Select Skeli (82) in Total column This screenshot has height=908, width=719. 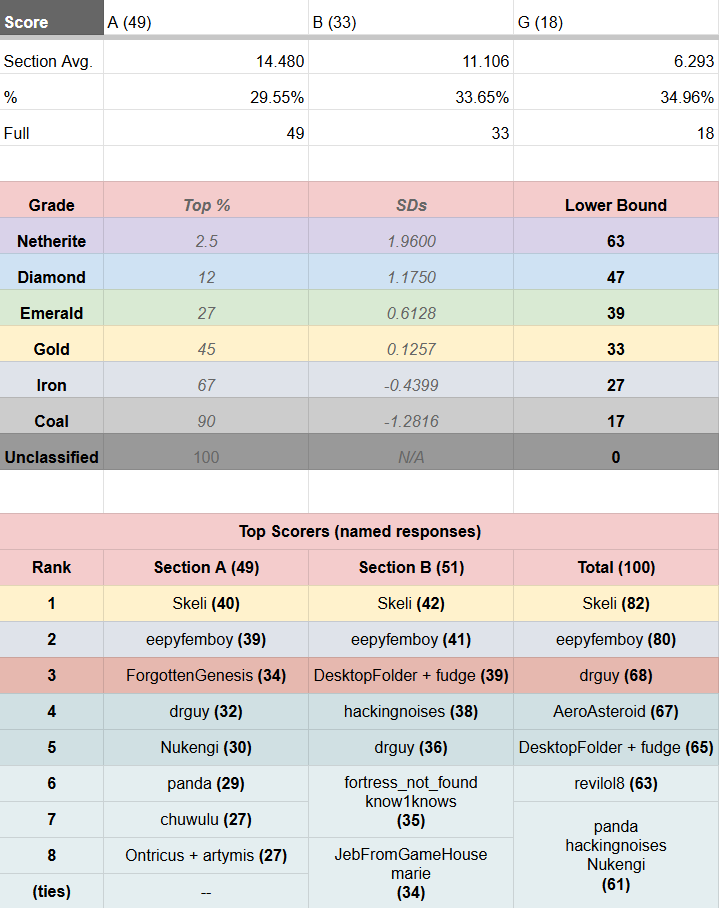pyautogui.click(x=616, y=603)
